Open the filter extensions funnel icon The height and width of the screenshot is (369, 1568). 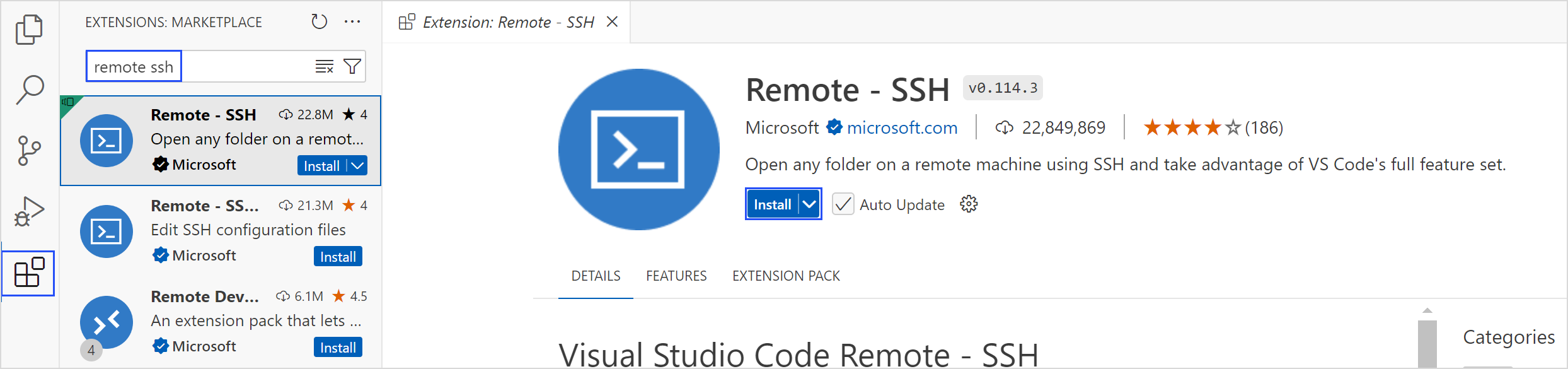352,66
